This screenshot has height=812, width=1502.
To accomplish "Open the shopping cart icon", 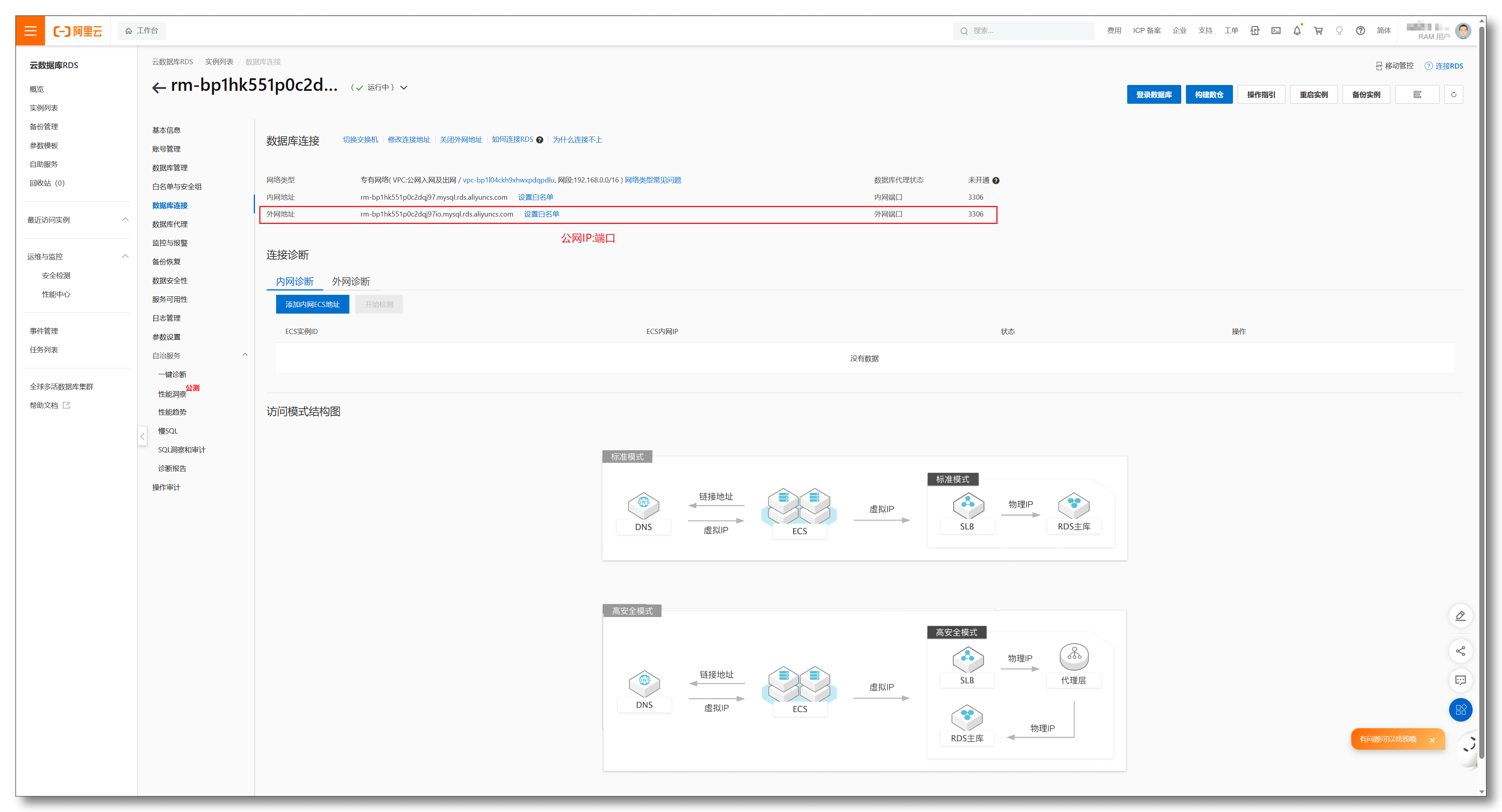I will point(1318,30).
